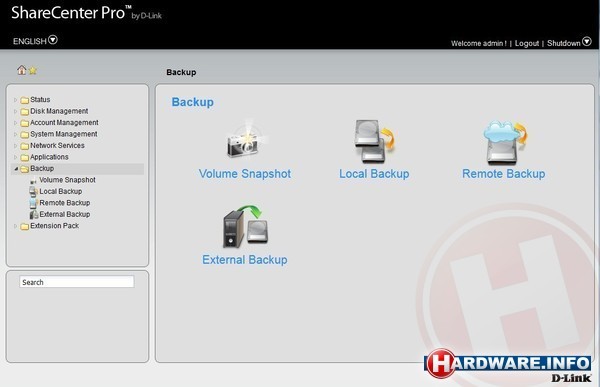Expand the Disk Management tree node
Image resolution: width=600 pixels, height=387 pixels.
(x=16, y=111)
